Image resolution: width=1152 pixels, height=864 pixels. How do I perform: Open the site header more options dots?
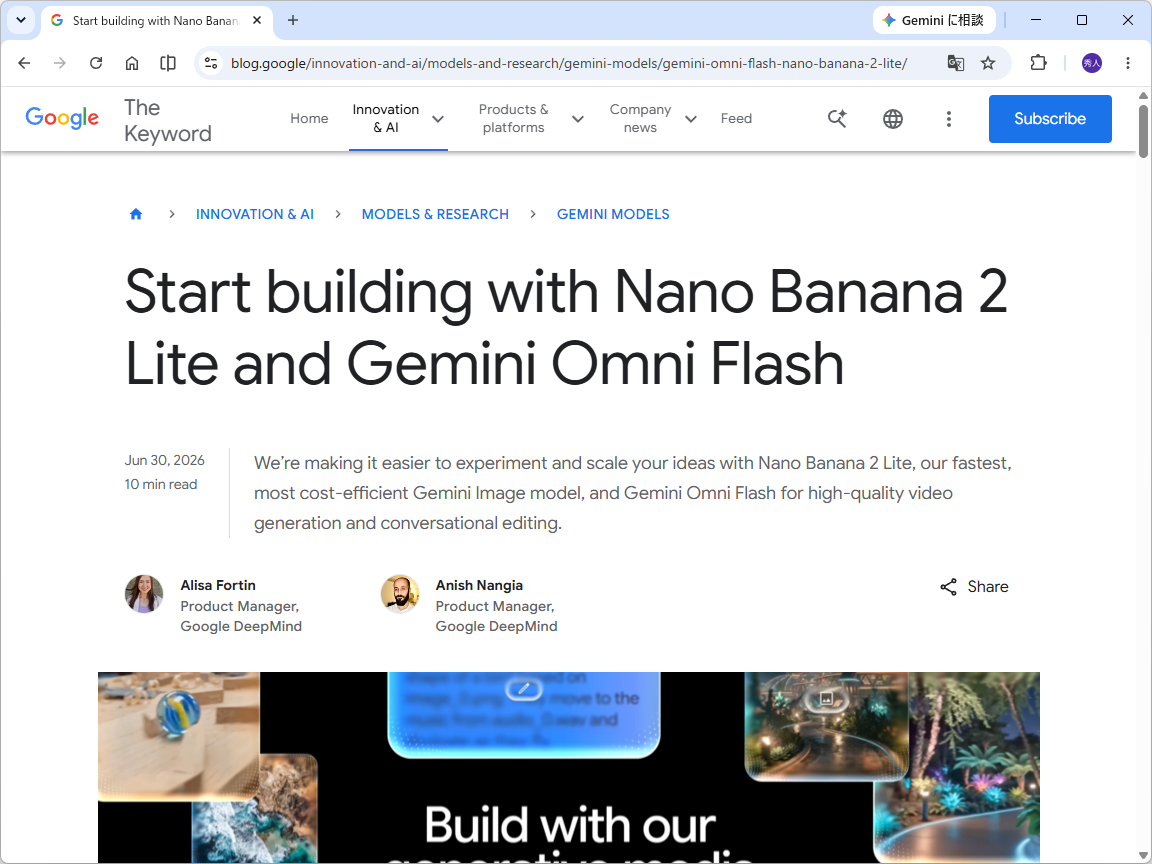(948, 118)
